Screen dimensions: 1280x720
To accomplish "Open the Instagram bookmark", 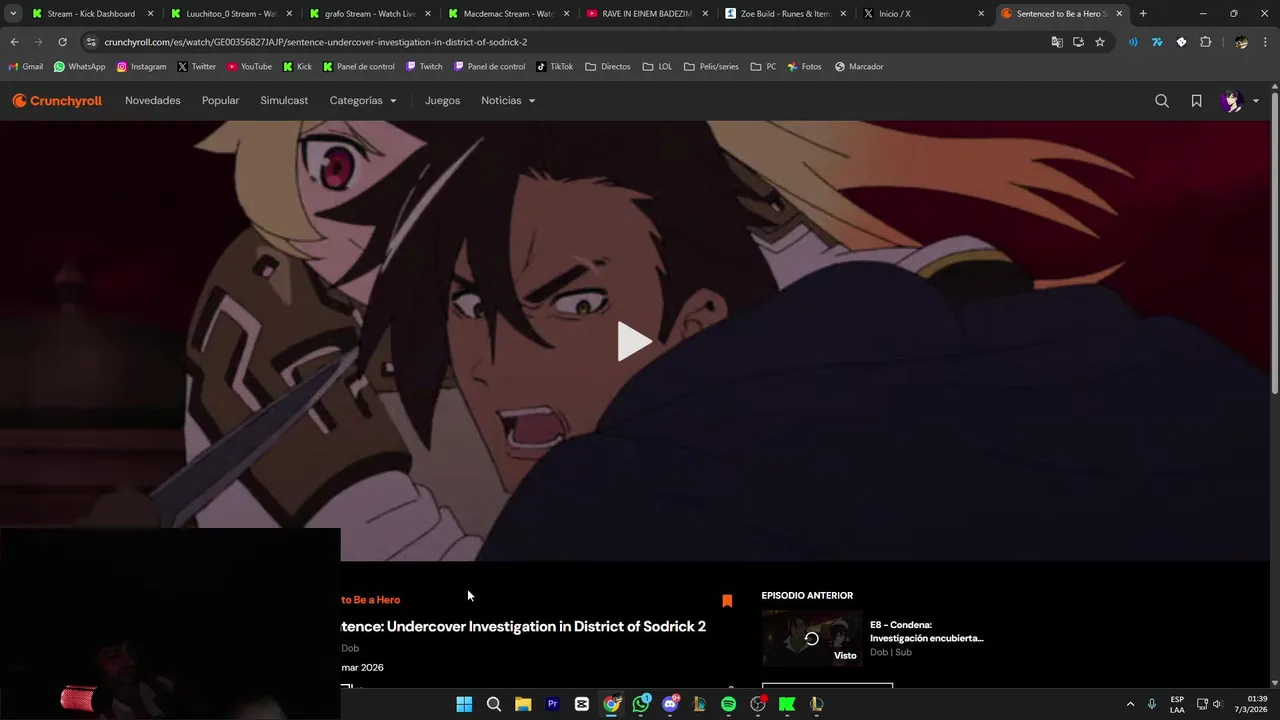I will (x=141, y=67).
